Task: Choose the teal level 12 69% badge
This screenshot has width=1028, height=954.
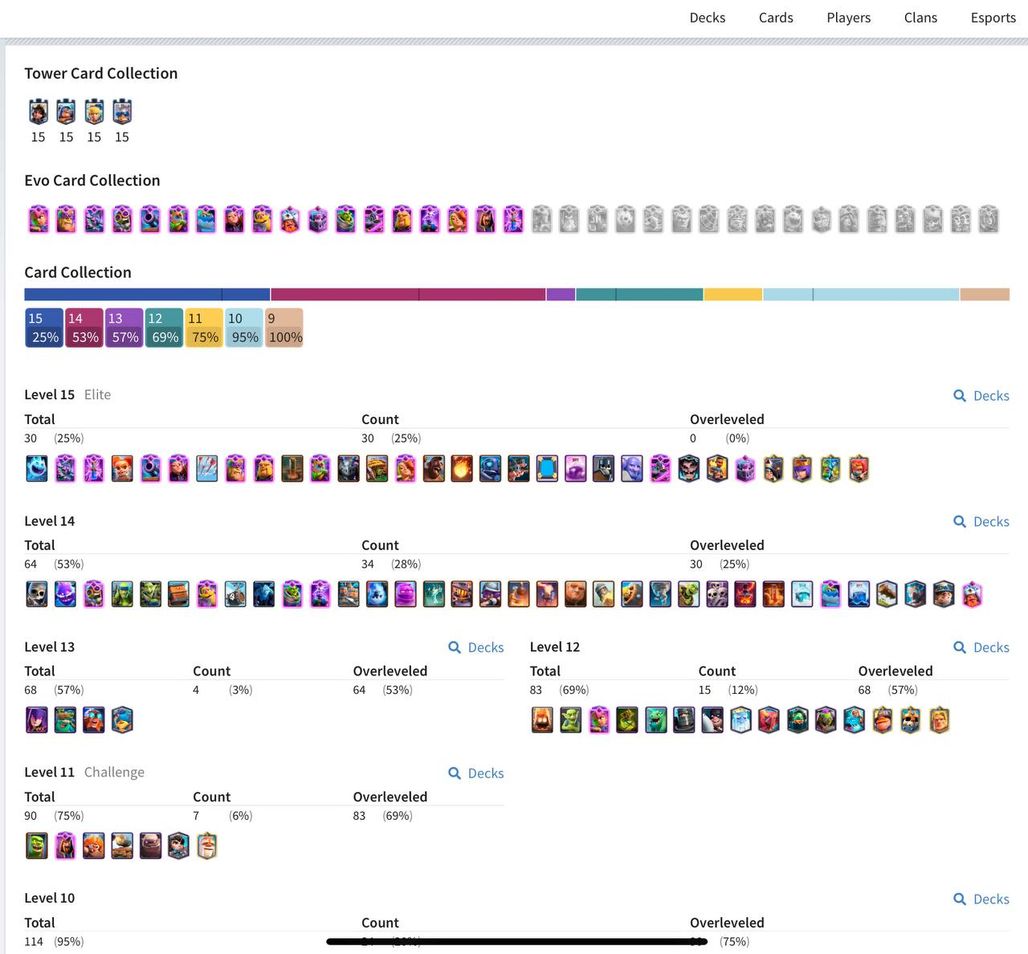Action: coord(164,328)
